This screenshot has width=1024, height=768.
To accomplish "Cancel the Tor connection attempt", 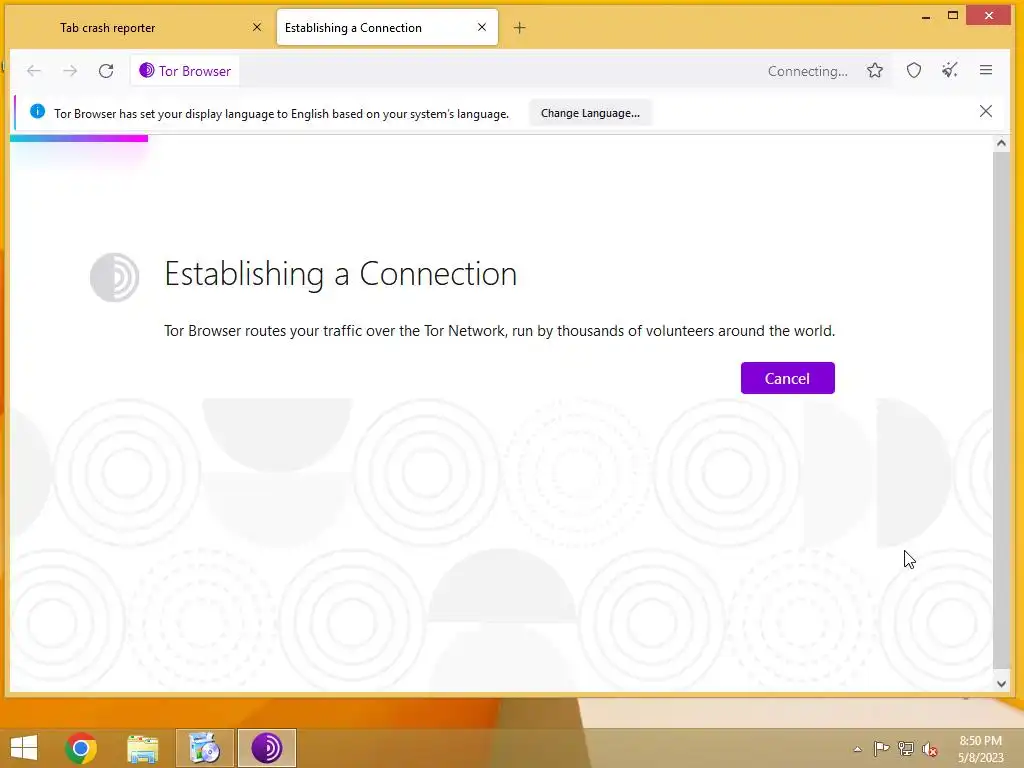I will (x=788, y=378).
